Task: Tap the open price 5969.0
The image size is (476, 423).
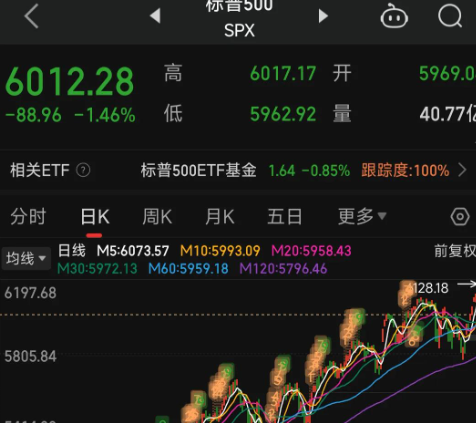Action: click(x=447, y=74)
